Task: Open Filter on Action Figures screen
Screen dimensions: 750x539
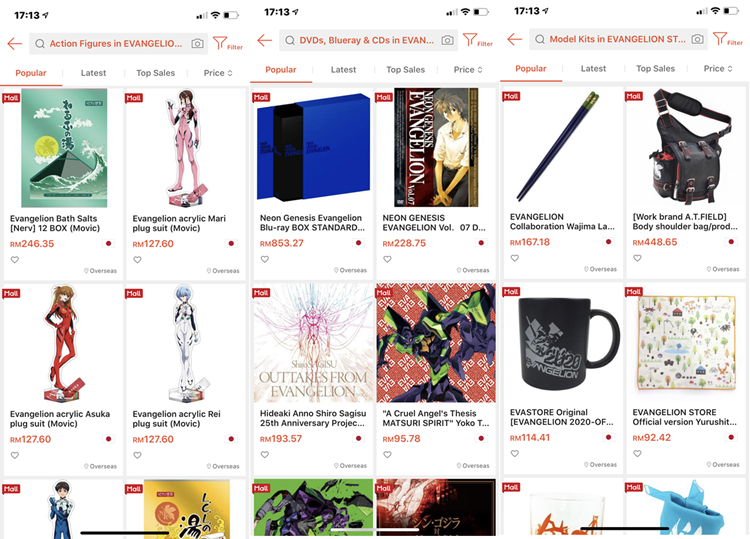Action: point(228,44)
